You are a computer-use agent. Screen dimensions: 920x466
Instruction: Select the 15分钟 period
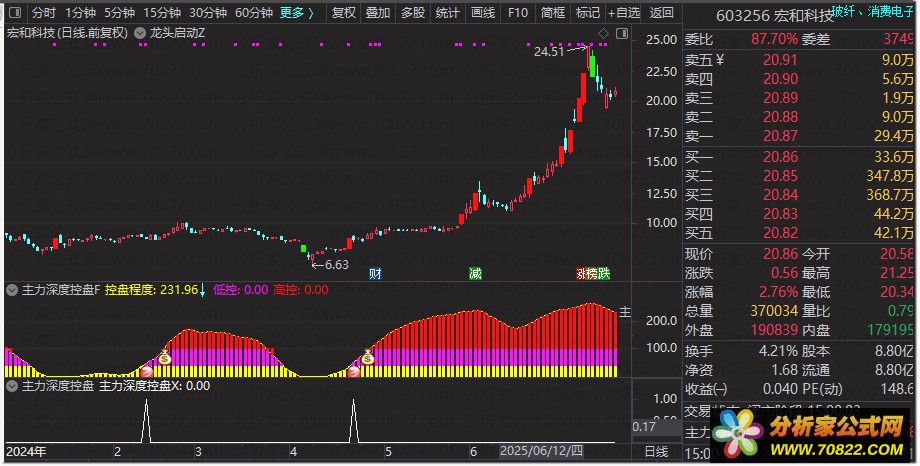(162, 12)
